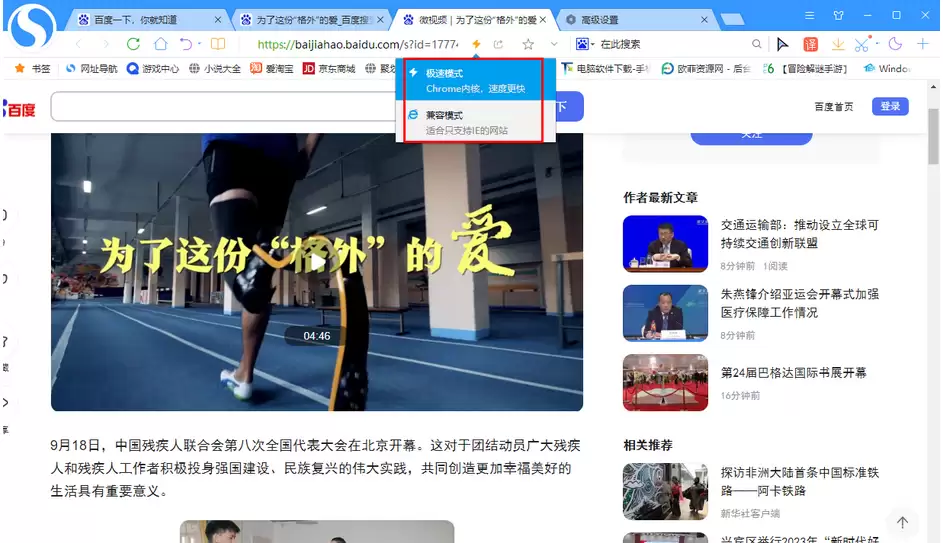Viewport: 943px width, 543px height.
Task: Click the Sogou browser logo
Action: point(33,26)
